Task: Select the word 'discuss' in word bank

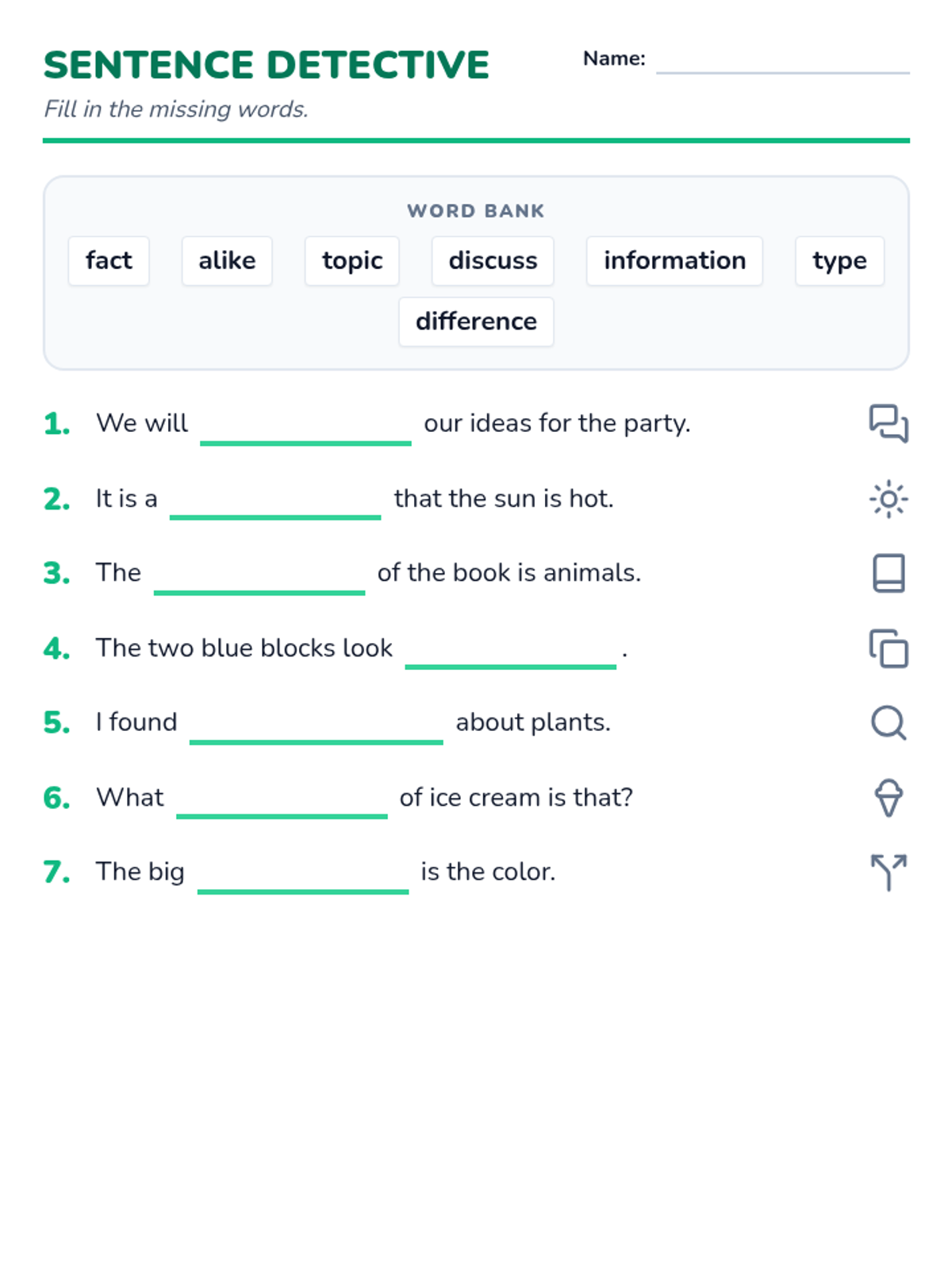Action: [x=493, y=261]
